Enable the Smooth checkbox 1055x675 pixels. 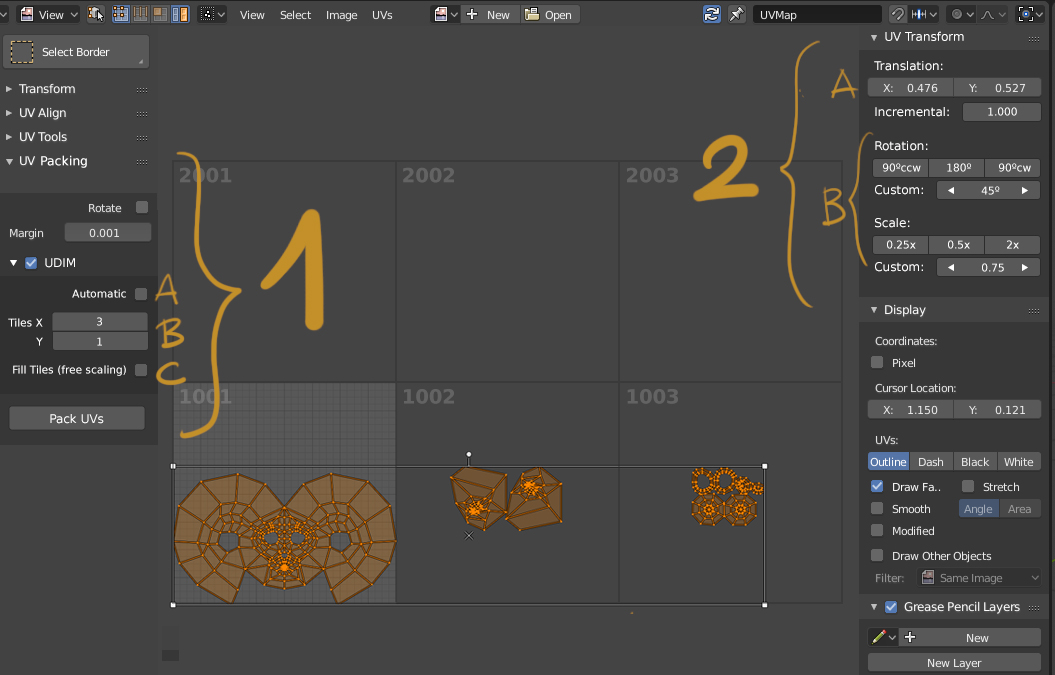coord(877,508)
